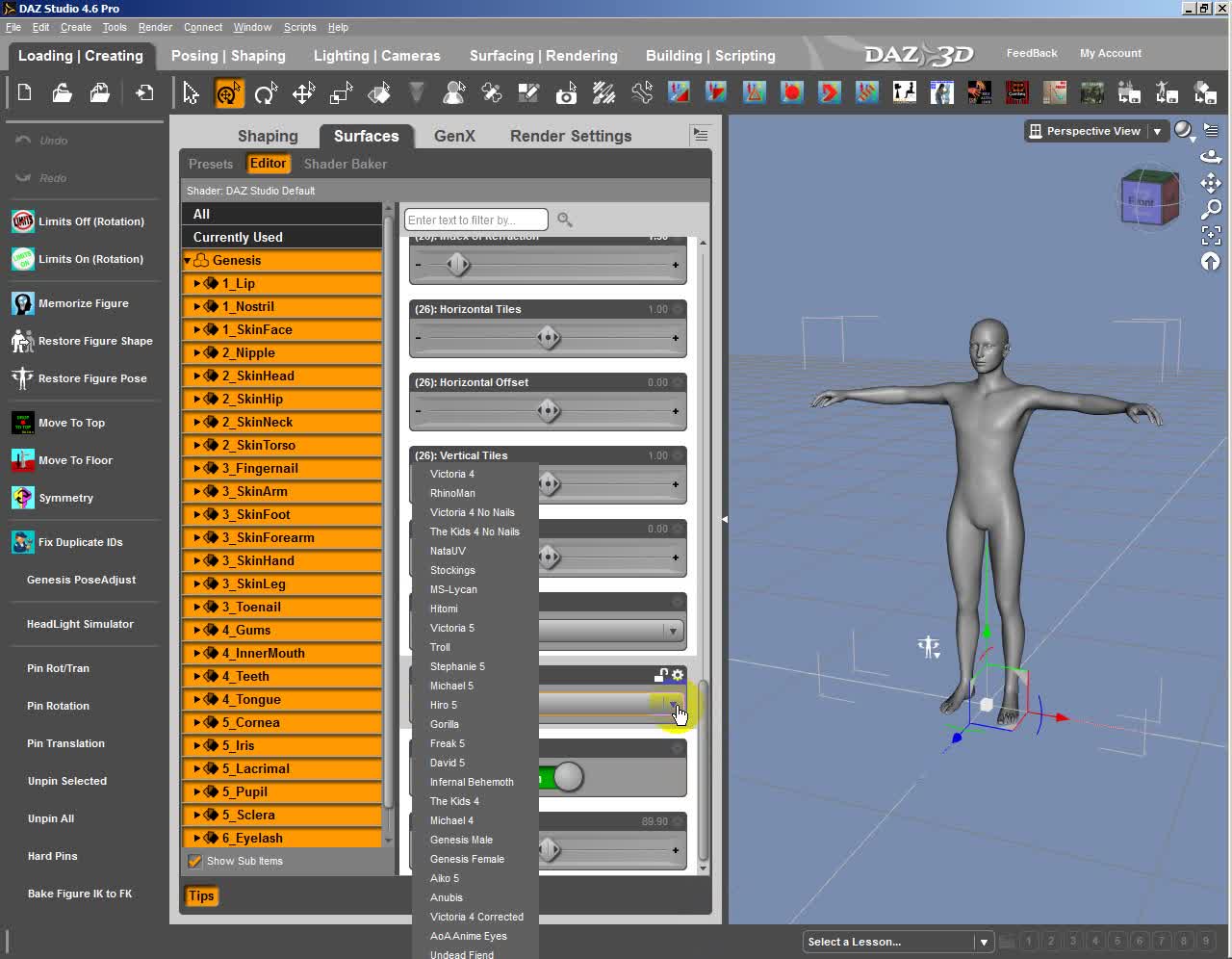Click the viewport zoom magnifier icon
The image size is (1232, 959).
pyautogui.click(x=1211, y=209)
